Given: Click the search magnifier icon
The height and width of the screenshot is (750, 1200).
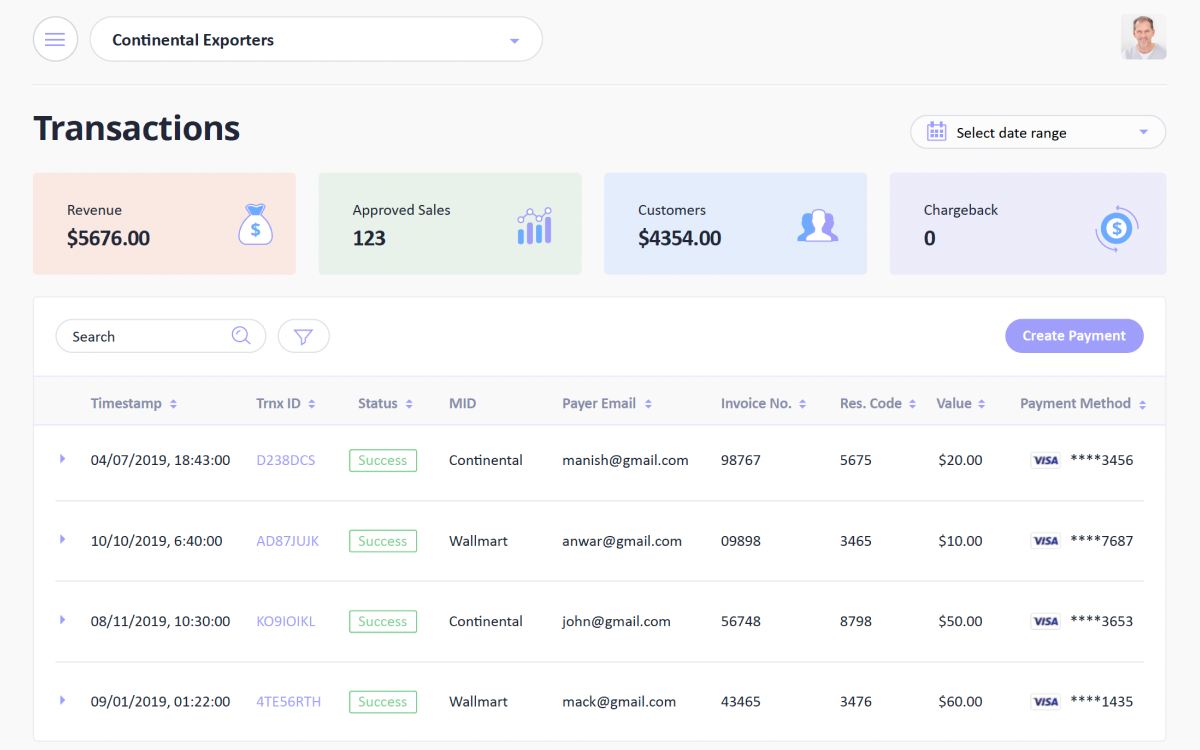Looking at the screenshot, I should [x=241, y=336].
